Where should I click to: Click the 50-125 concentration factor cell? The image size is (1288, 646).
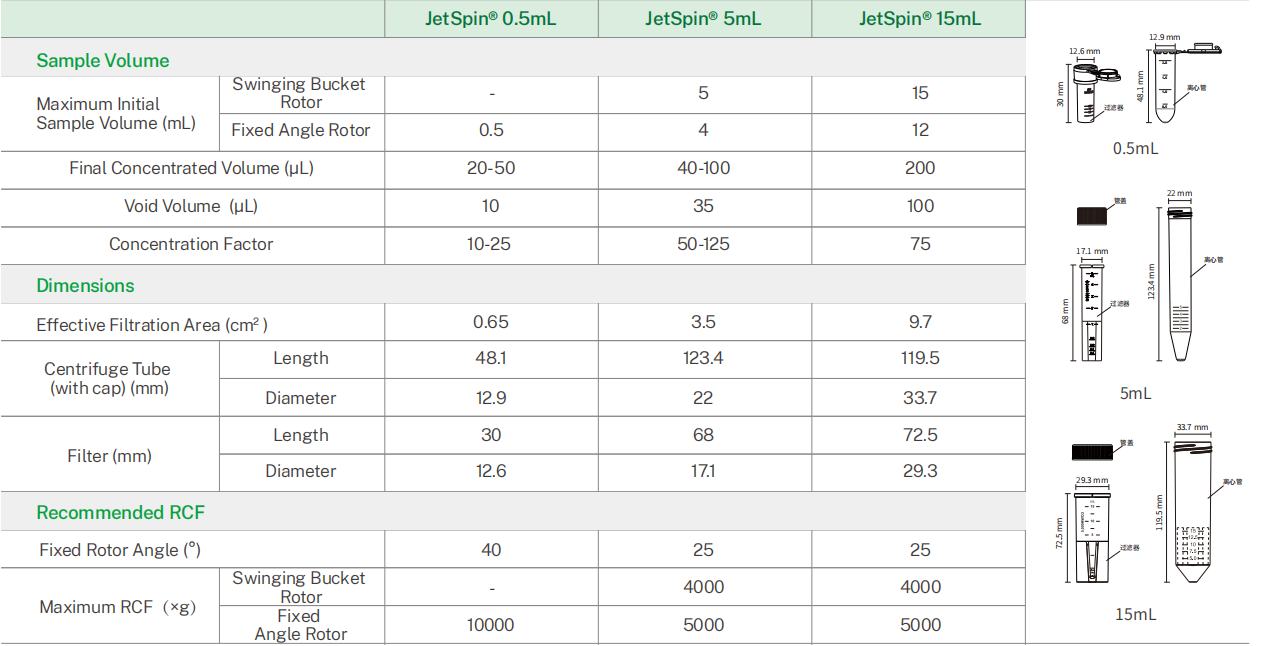coord(703,244)
